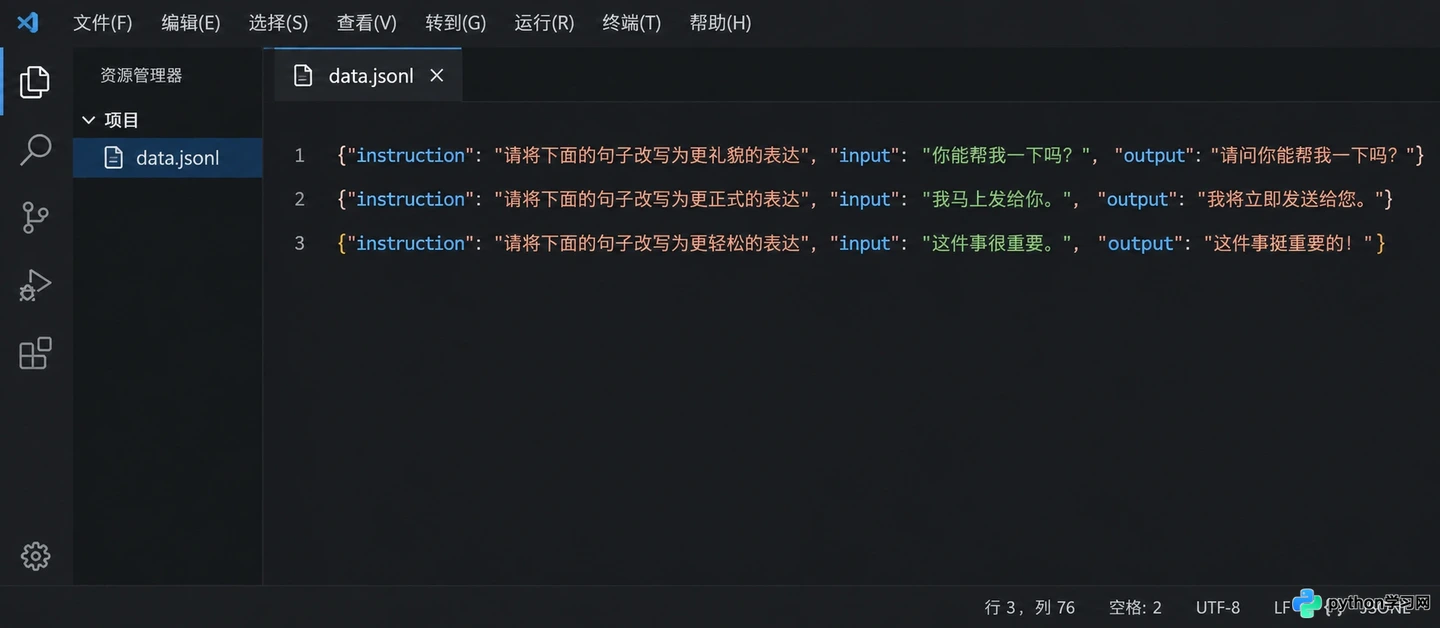Click input value 这件事很重要。
Screen dimensions: 1440x628
pyautogui.click(x=996, y=243)
